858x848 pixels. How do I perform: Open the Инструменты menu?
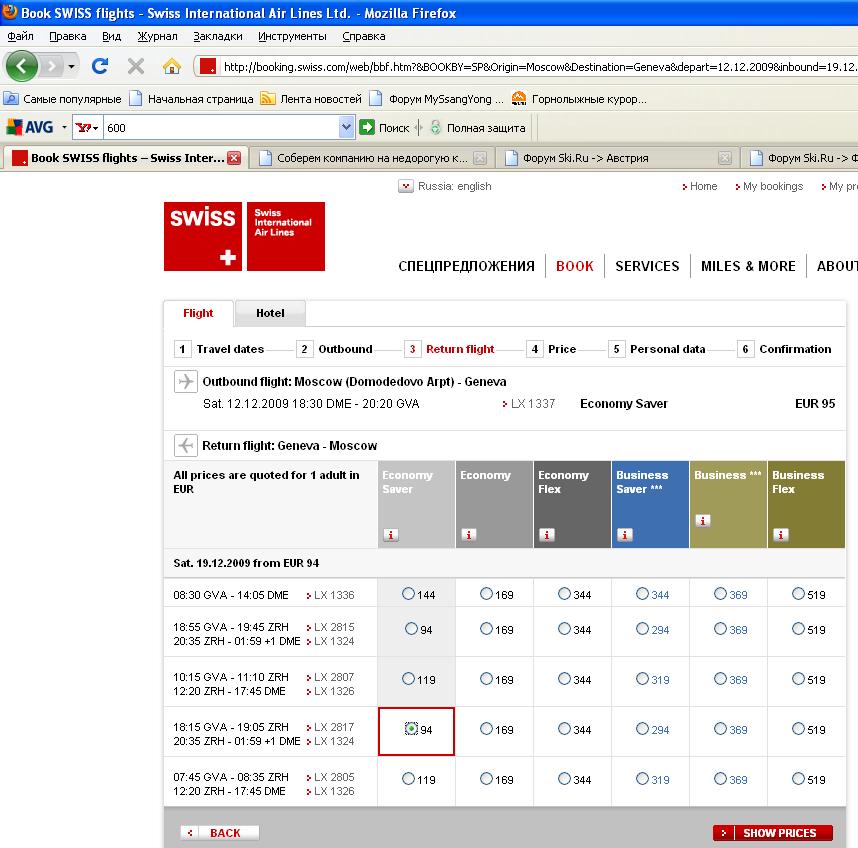[292, 36]
